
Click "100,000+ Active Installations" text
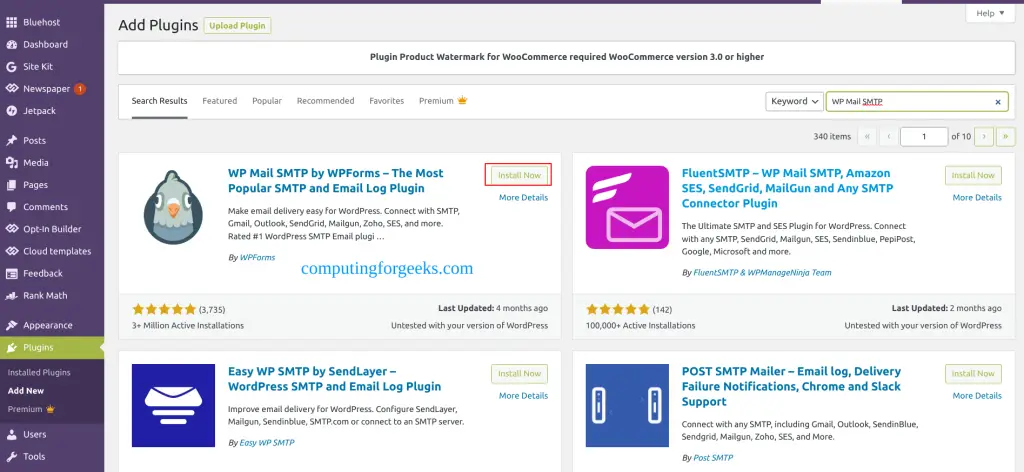click(641, 325)
